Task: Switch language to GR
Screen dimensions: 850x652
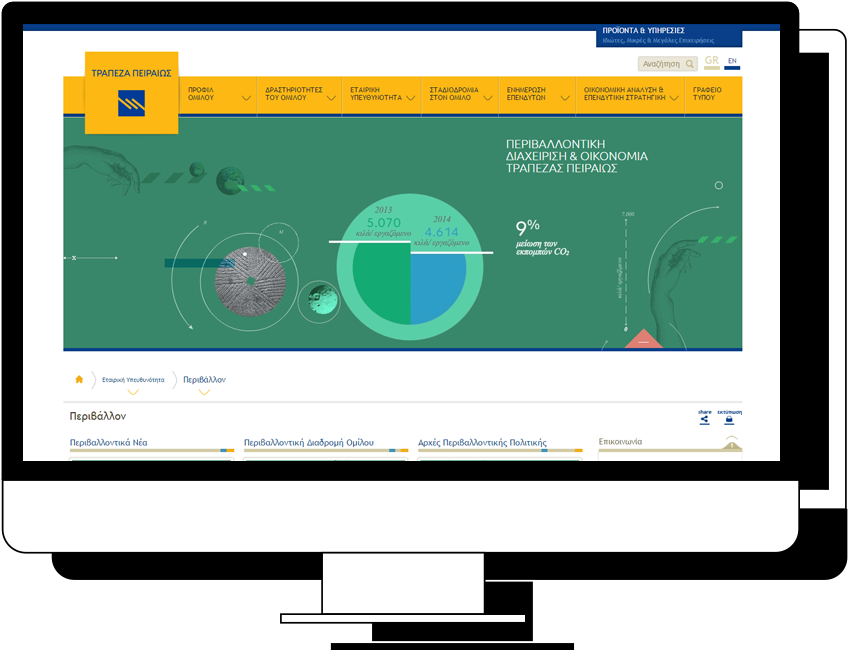Action: pos(711,61)
